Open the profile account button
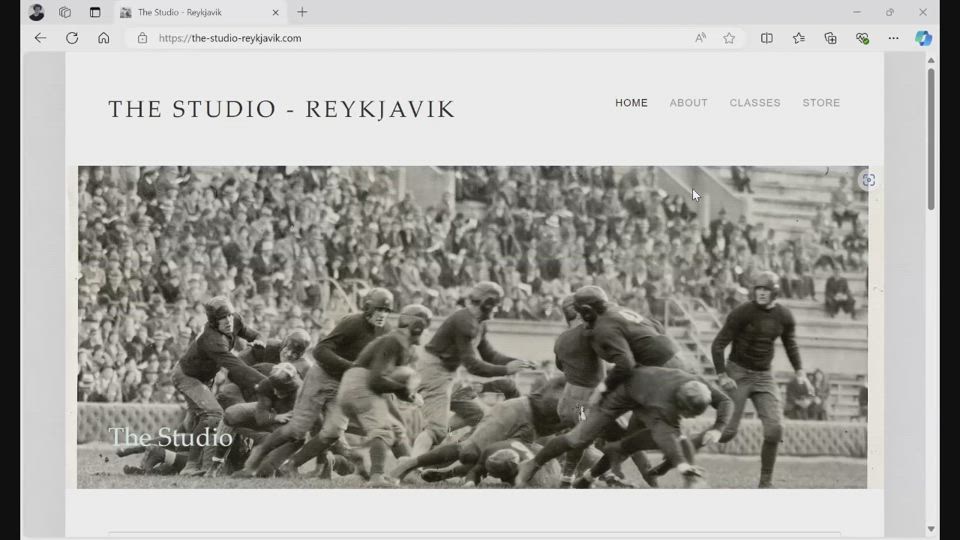 click(x=37, y=12)
